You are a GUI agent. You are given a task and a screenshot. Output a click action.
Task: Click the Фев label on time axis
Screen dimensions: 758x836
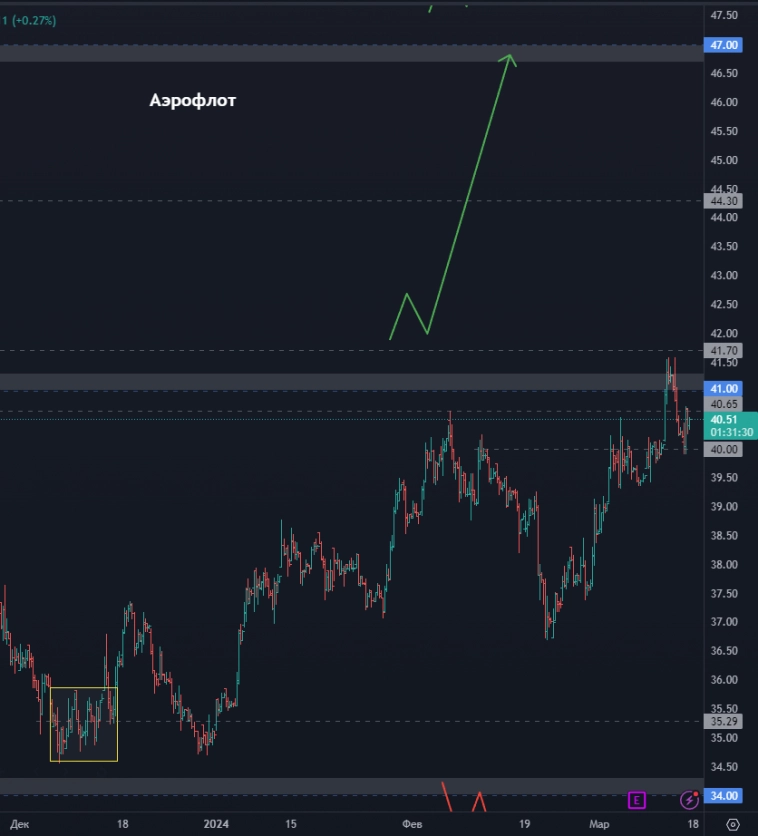point(411,824)
